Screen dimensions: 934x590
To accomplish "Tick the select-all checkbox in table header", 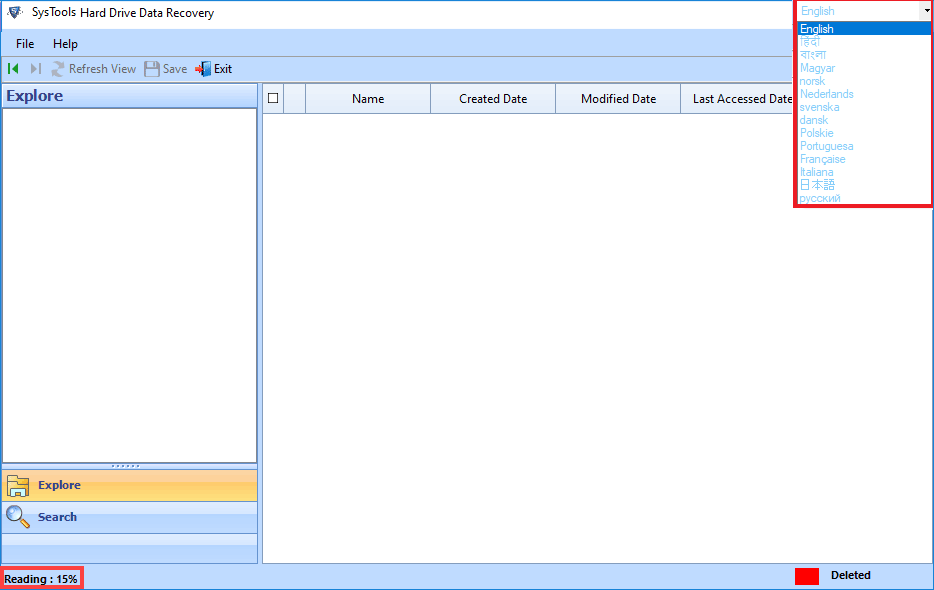I will (x=273, y=98).
